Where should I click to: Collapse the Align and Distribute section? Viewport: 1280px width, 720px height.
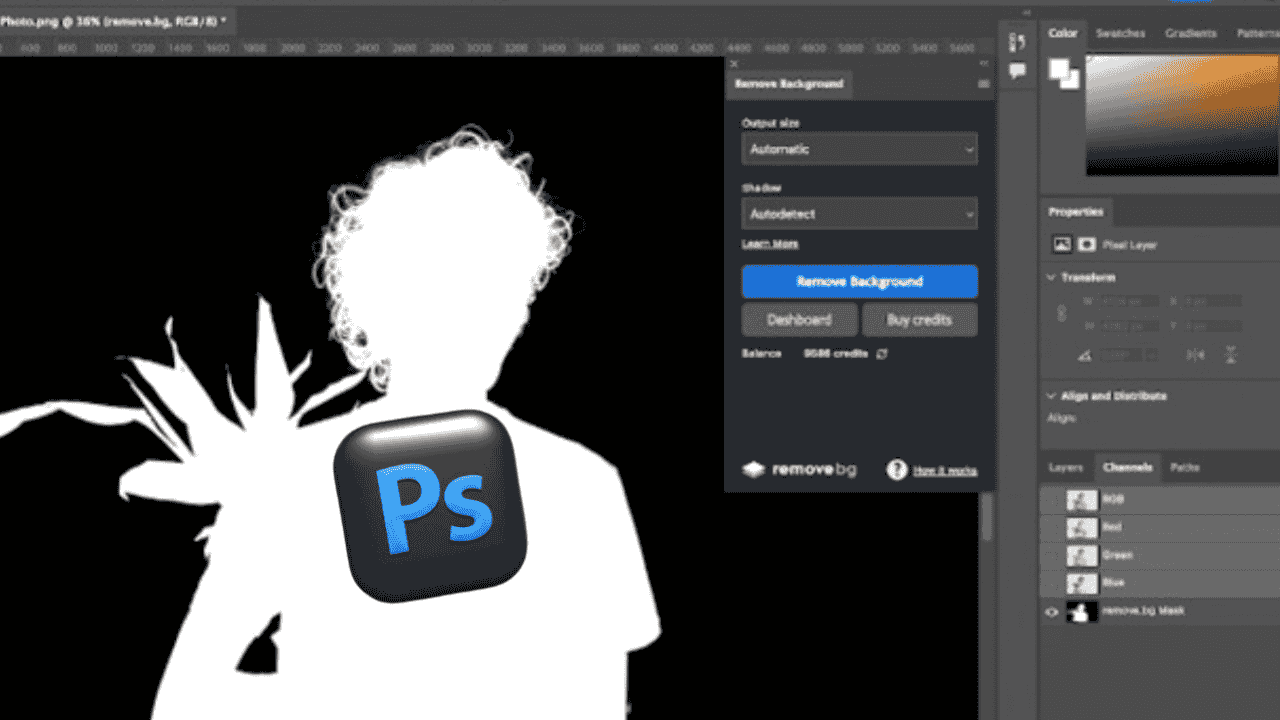click(1051, 396)
